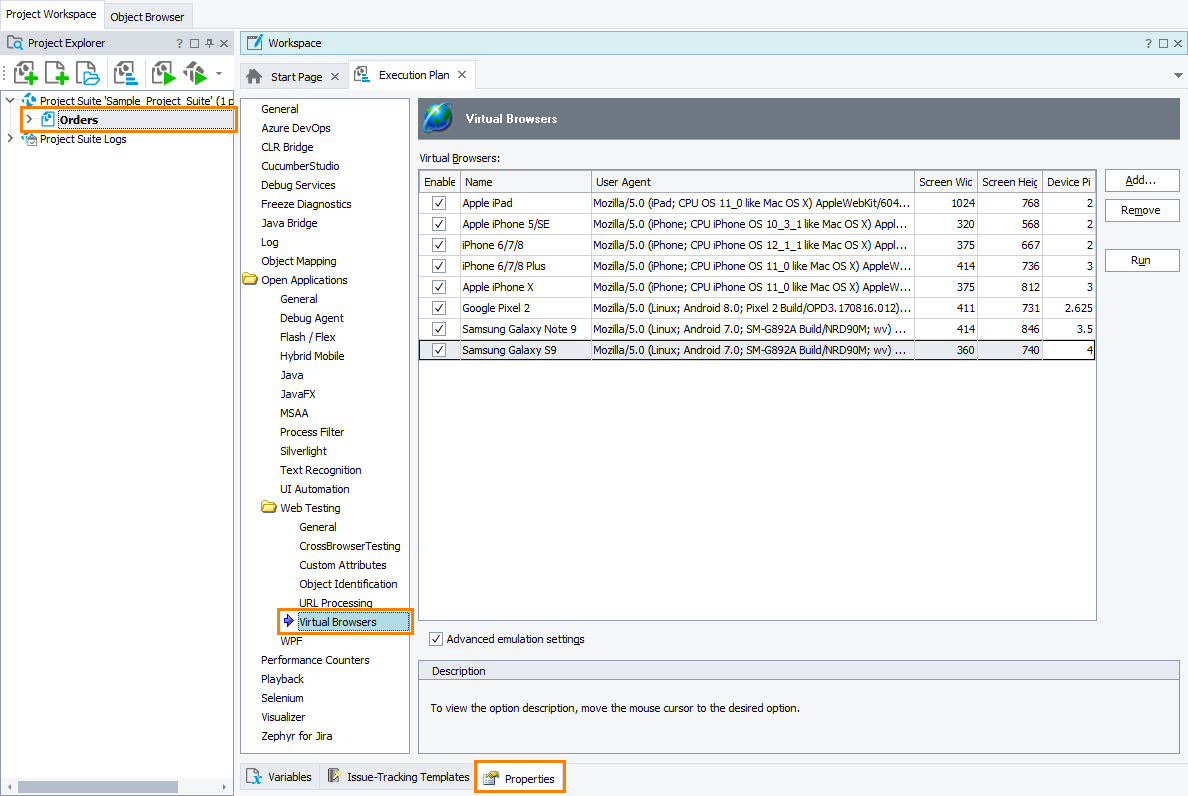Viewport: 1188px width, 796px height.
Task: Run the entire project suite via toolbar icon
Action: (x=194, y=73)
